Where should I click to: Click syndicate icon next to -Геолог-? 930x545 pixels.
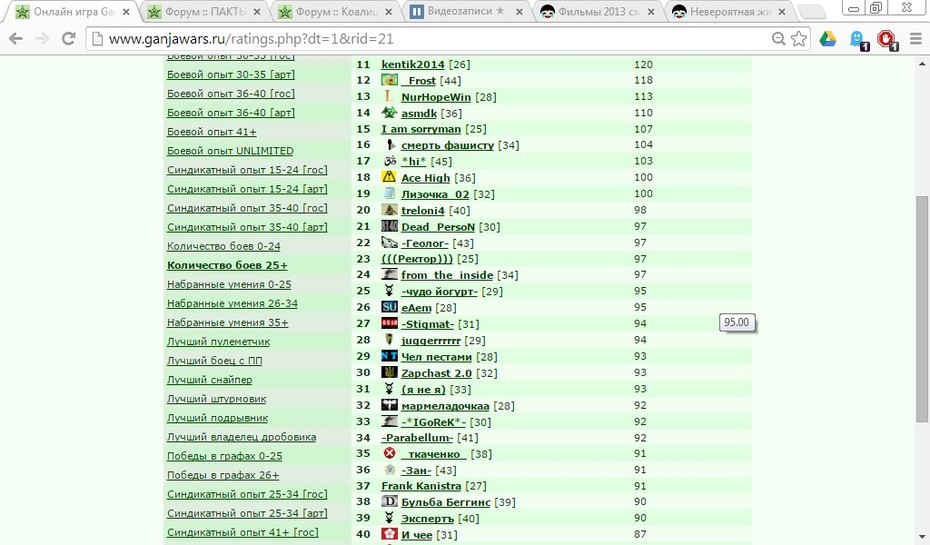[389, 242]
